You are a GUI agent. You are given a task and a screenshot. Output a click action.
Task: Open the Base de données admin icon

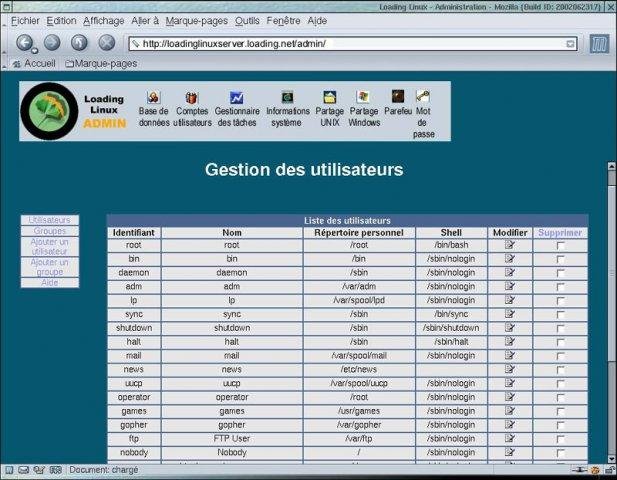point(153,98)
